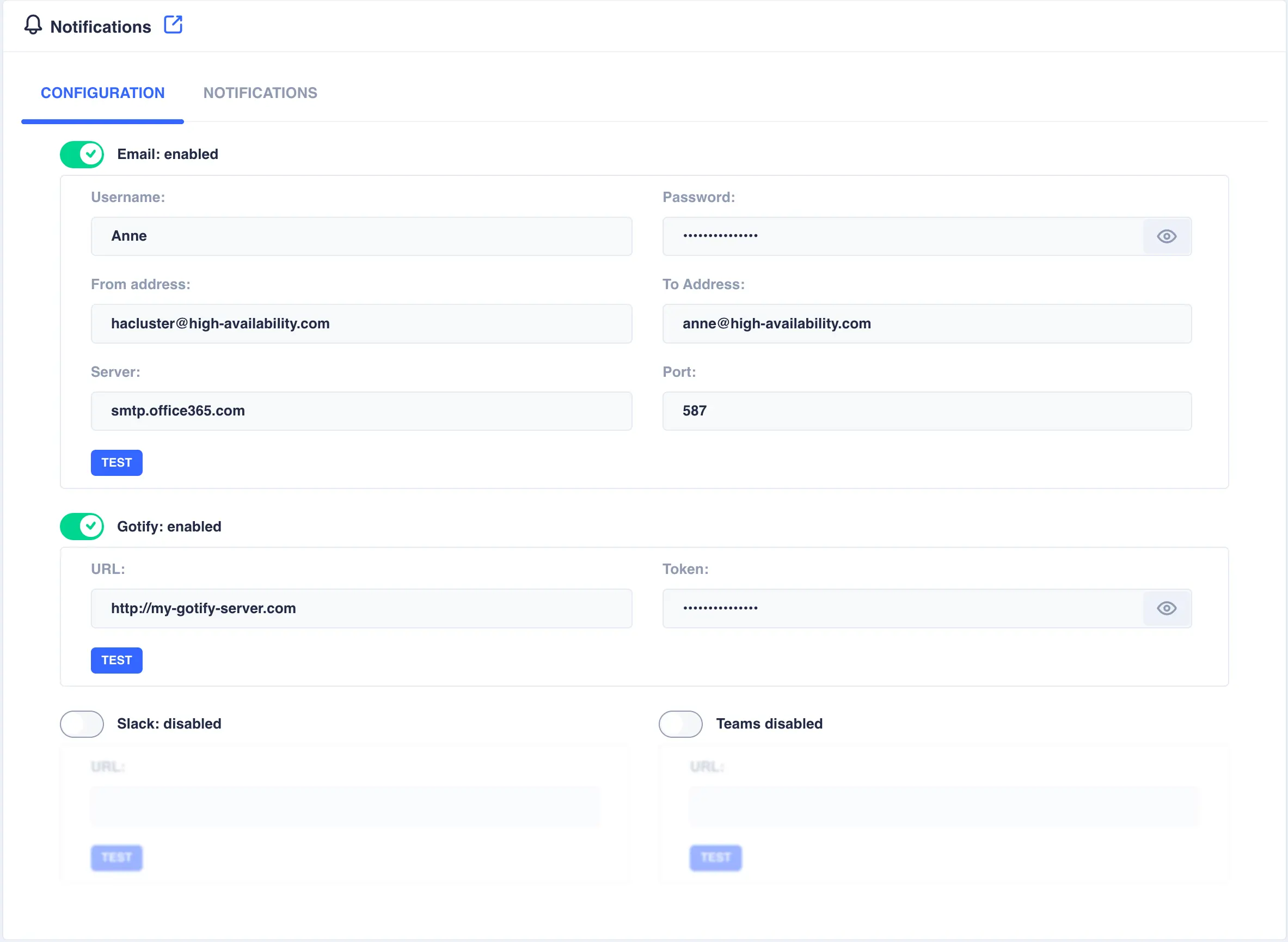The image size is (1288, 942).
Task: Click the disabled Slack TEST button
Action: pos(116,857)
